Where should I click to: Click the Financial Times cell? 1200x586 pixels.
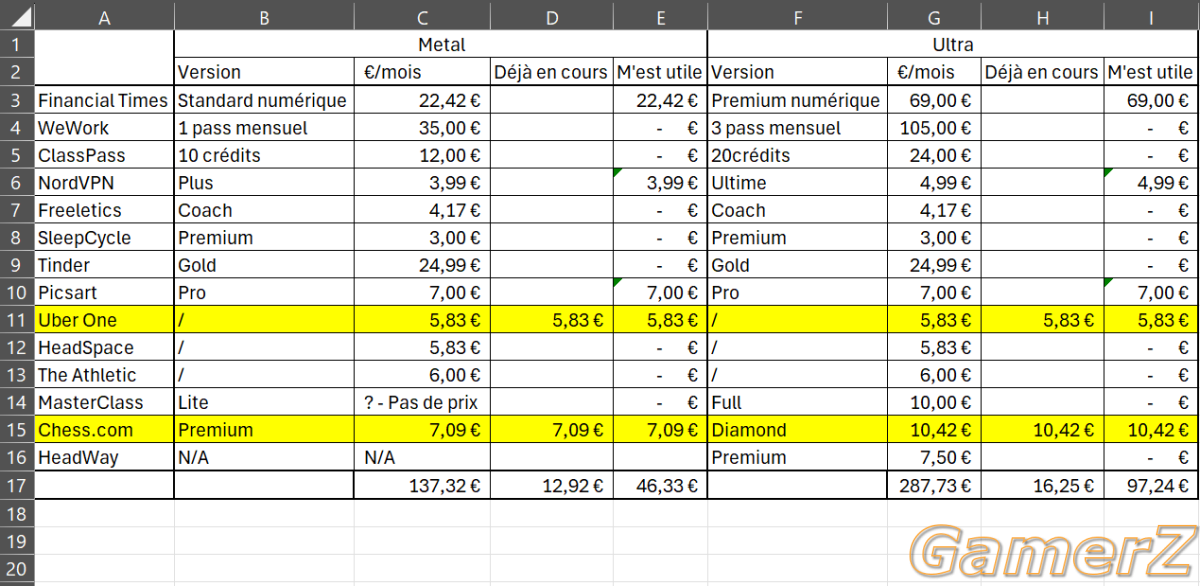click(104, 100)
